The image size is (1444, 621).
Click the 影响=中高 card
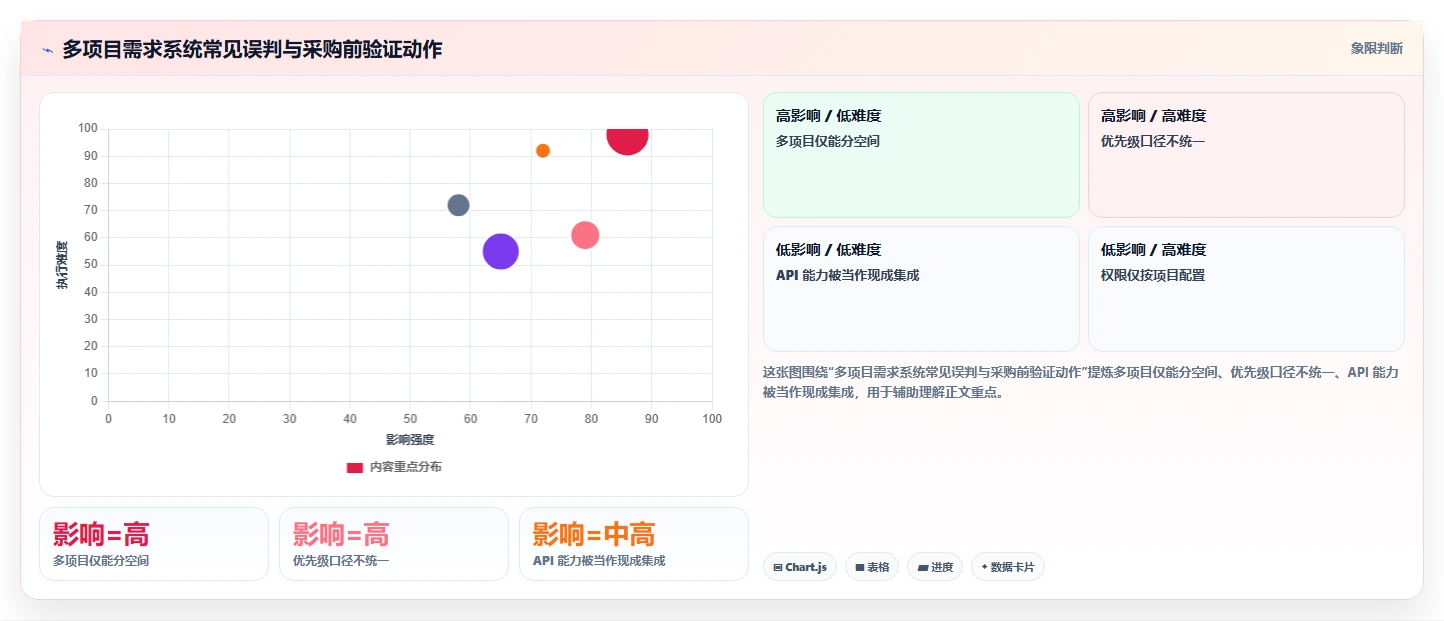(x=634, y=544)
